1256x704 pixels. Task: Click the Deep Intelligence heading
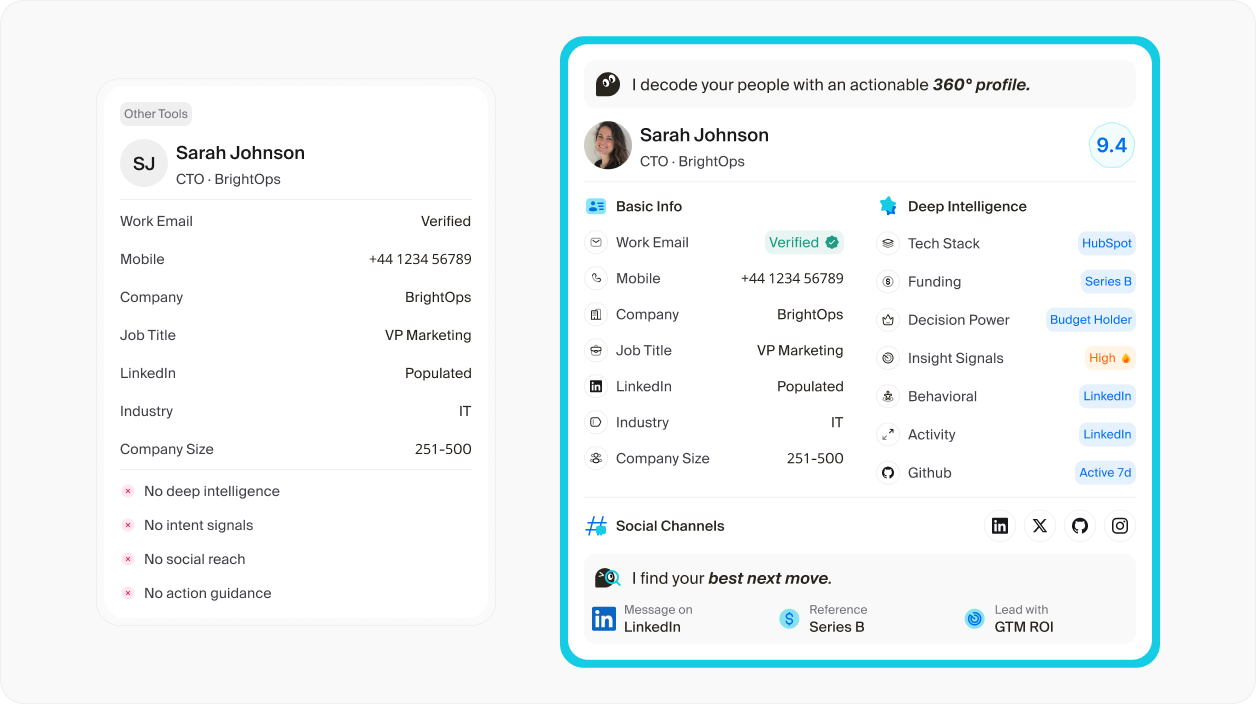[967, 206]
